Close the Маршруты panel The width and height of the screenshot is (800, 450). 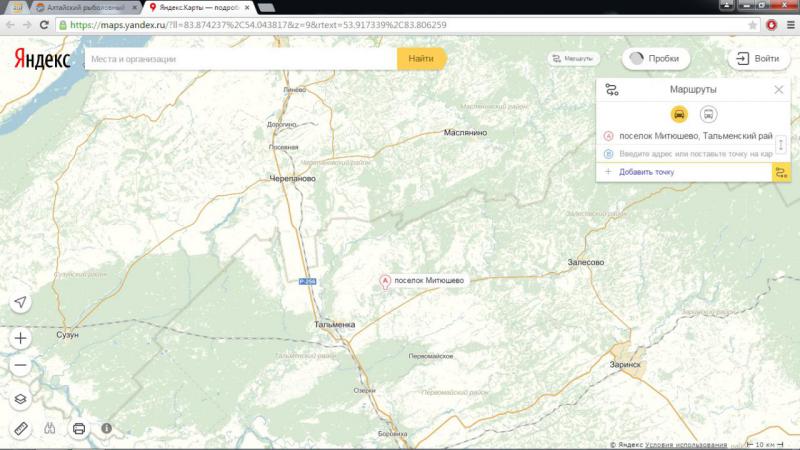point(779,90)
